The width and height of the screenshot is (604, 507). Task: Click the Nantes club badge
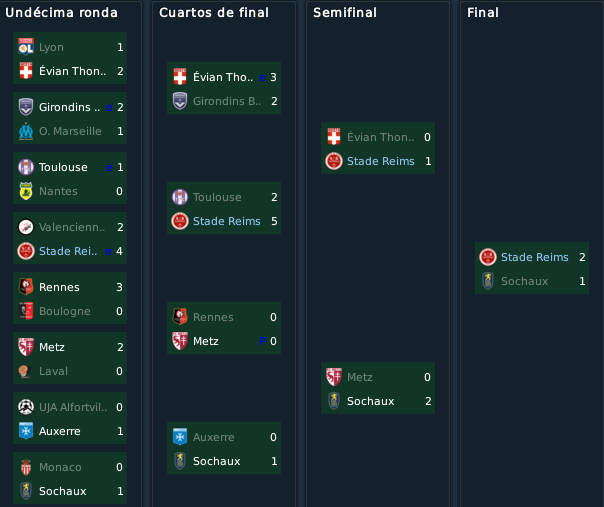26,191
